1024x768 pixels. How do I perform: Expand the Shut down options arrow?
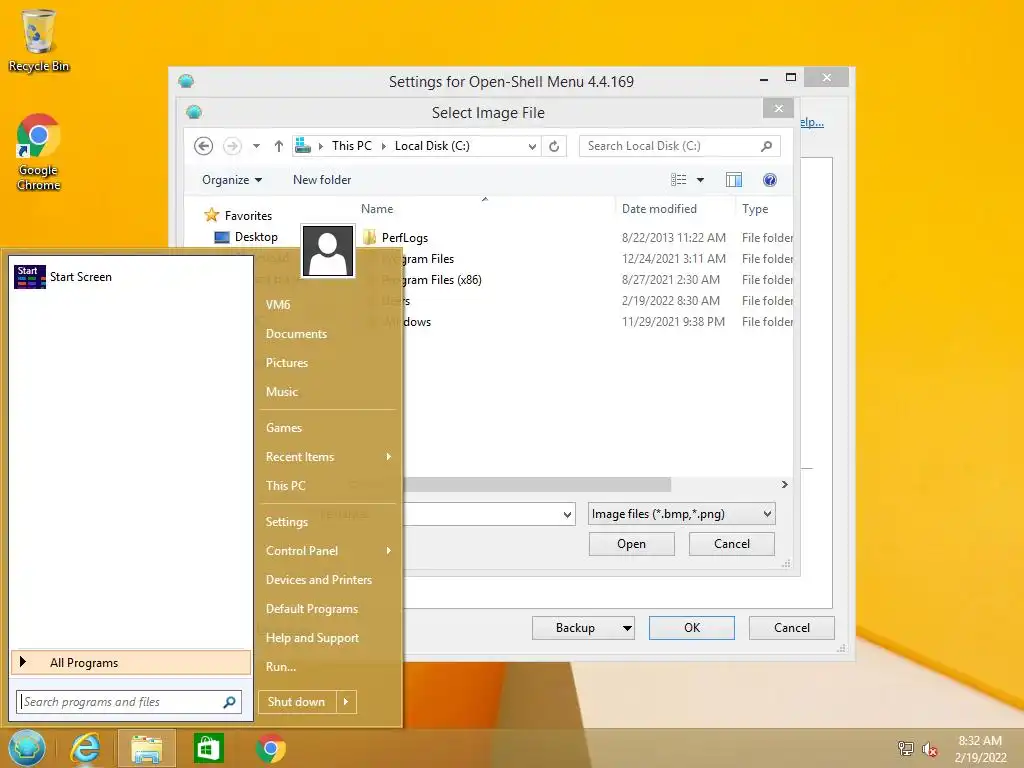(x=346, y=702)
